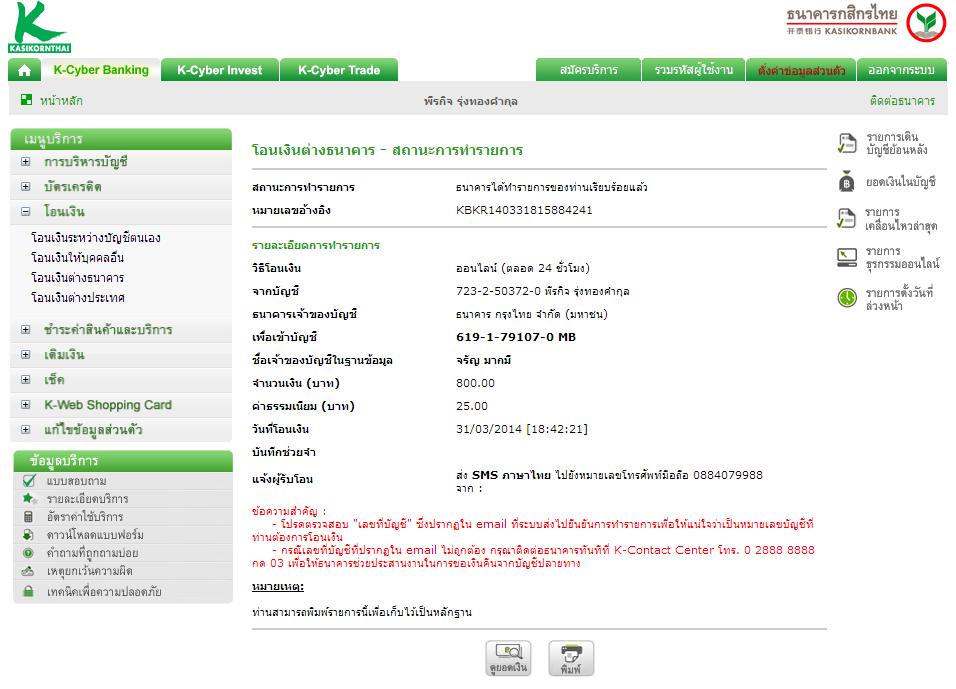Image resolution: width=956 pixels, height=689 pixels.
Task: Switch to the K-Cyber Trade tab
Action: tap(339, 70)
